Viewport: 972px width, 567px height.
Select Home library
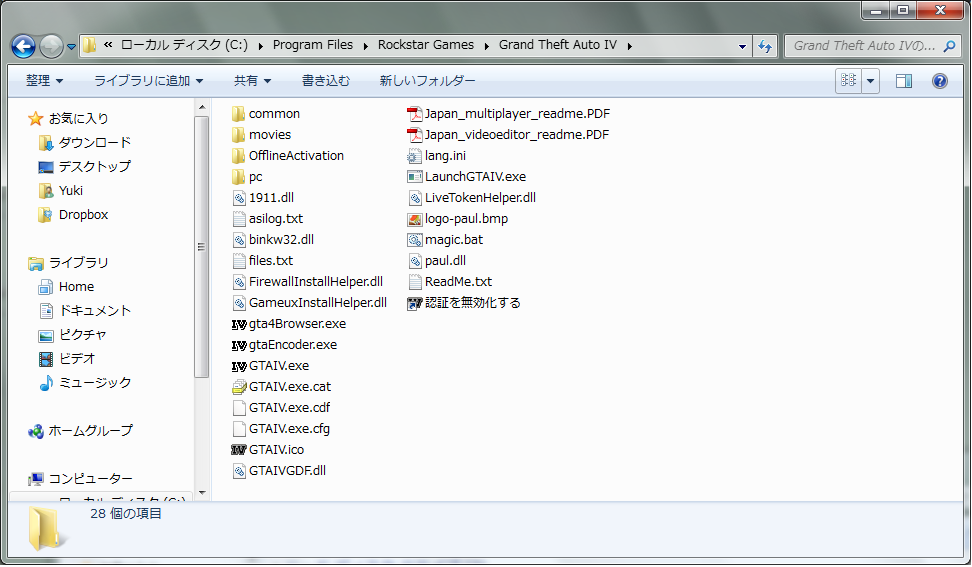pos(66,287)
